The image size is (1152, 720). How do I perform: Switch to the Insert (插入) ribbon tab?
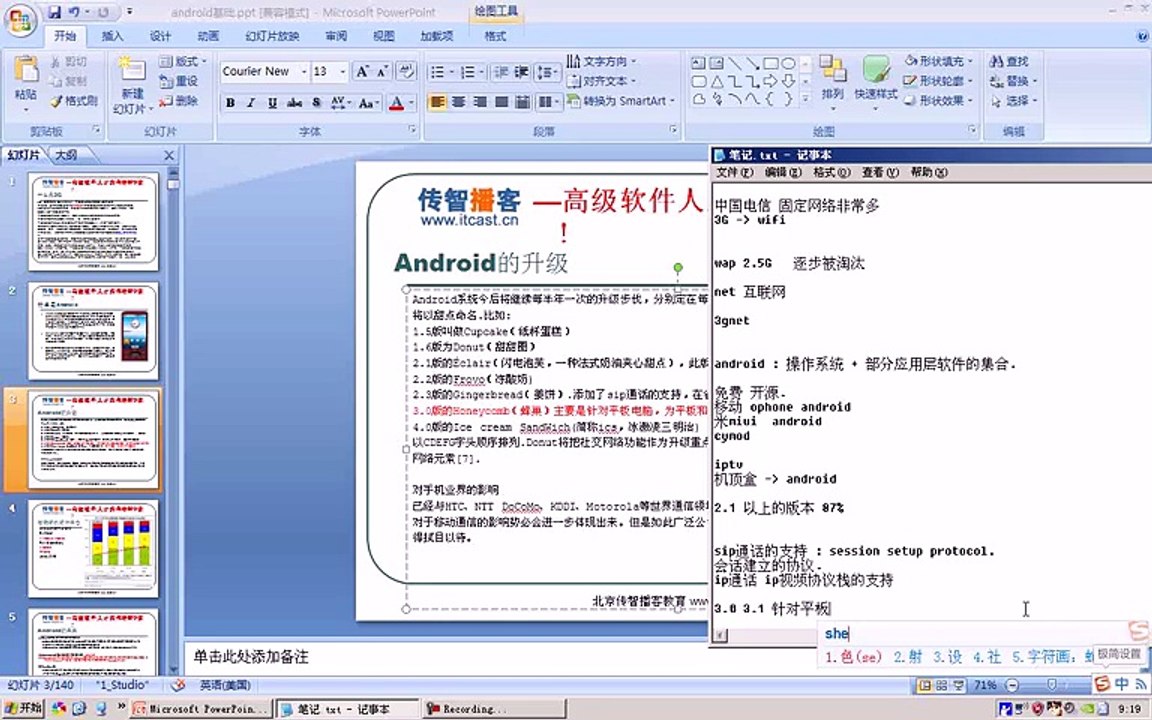(x=112, y=35)
